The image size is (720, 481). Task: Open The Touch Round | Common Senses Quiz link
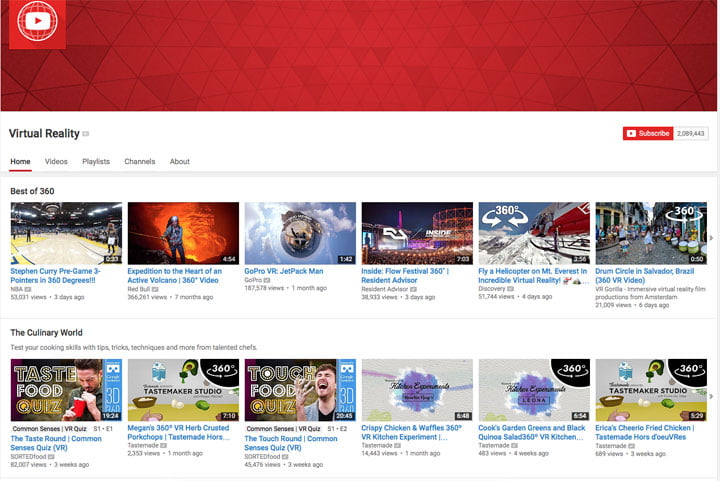click(x=291, y=443)
